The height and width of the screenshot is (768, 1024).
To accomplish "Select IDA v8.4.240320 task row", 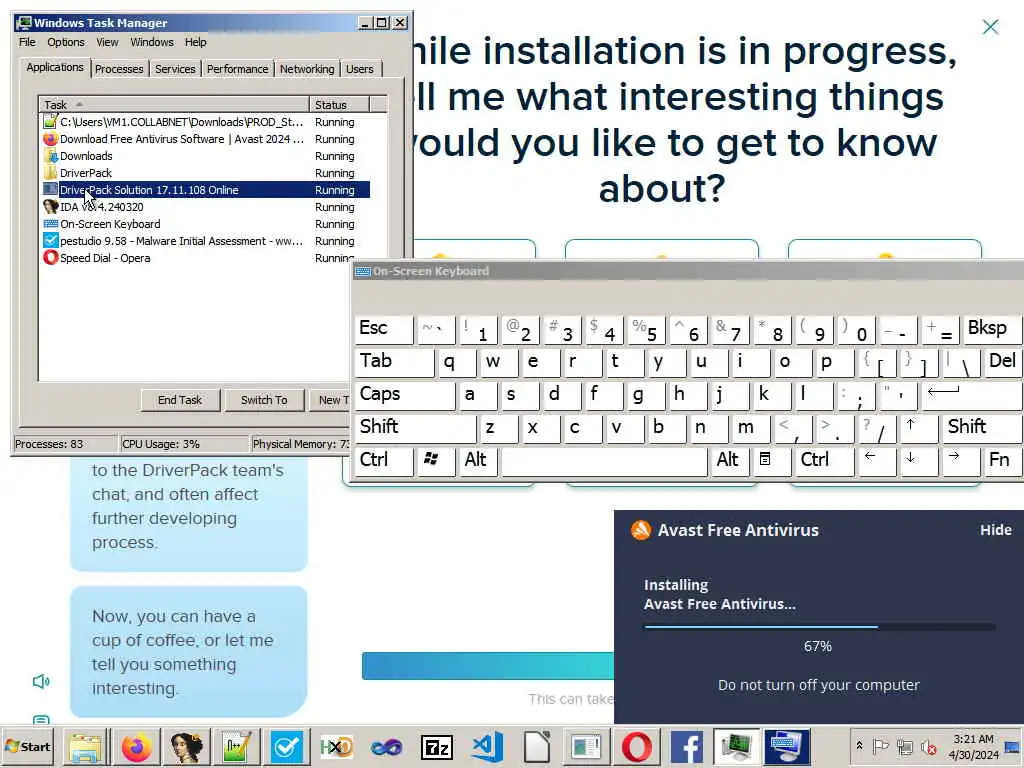I will 206,207.
